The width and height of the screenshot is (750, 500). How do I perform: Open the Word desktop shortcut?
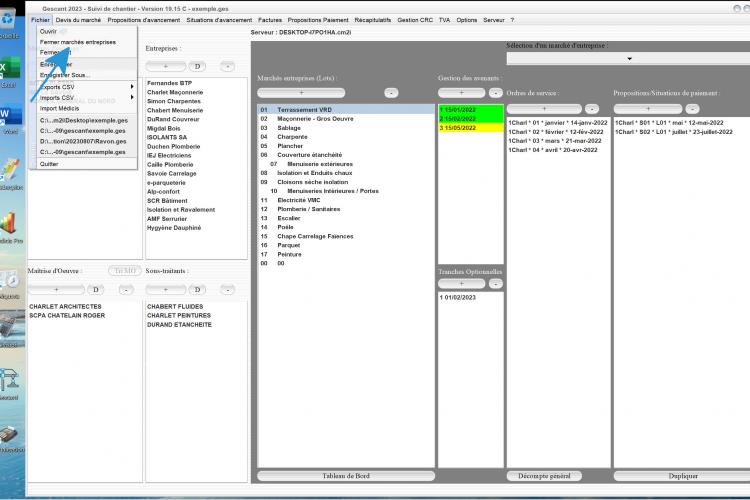tap(10, 119)
